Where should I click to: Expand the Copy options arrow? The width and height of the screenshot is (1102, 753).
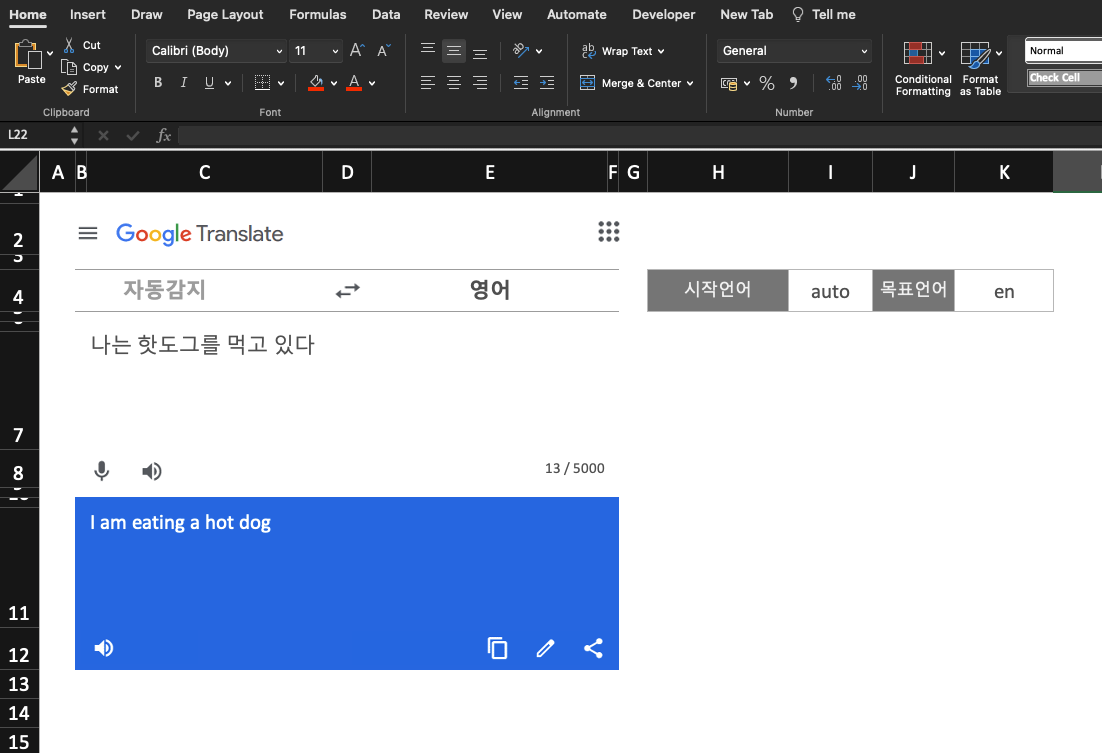(x=118, y=67)
